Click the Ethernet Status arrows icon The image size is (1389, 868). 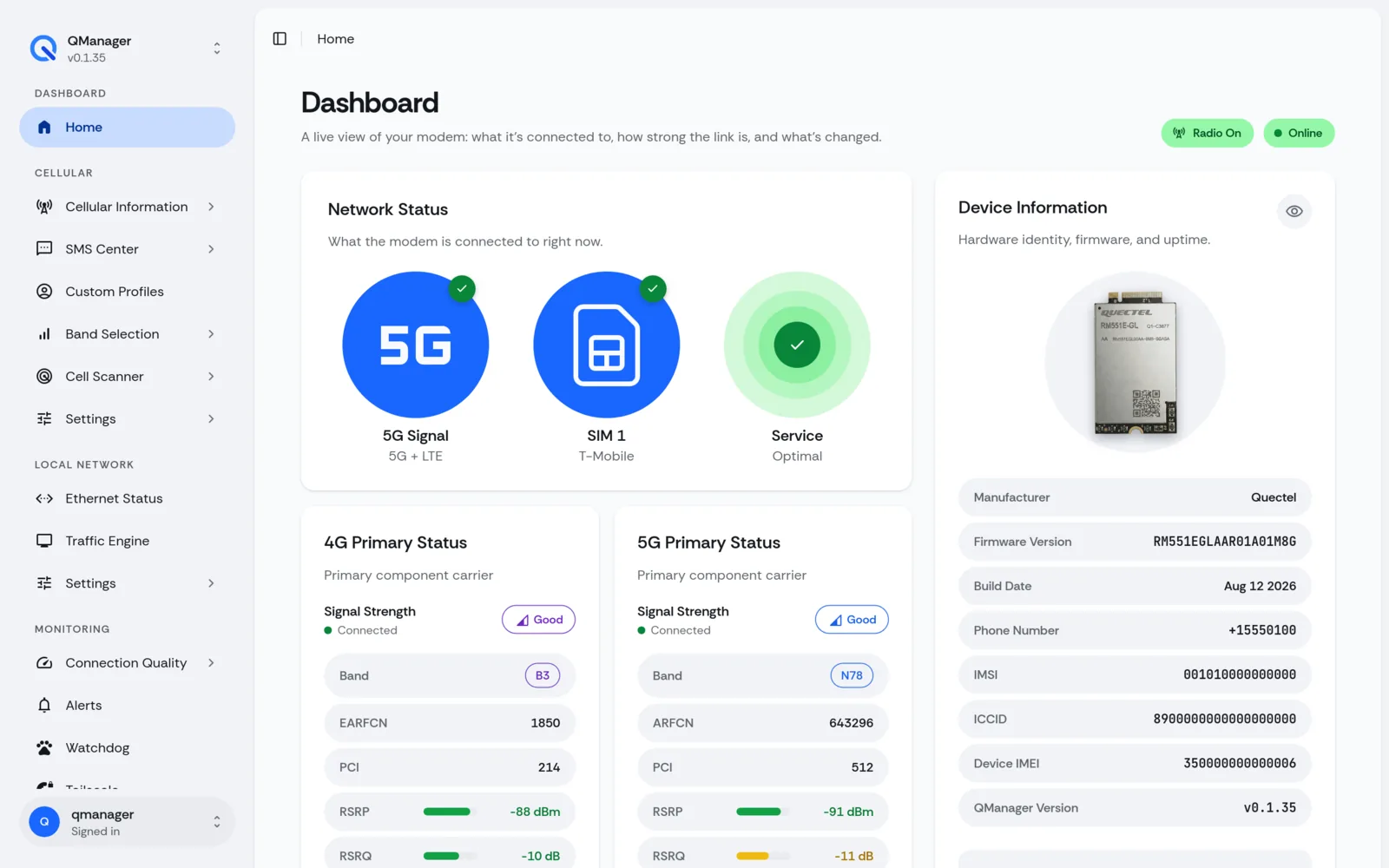coord(44,498)
